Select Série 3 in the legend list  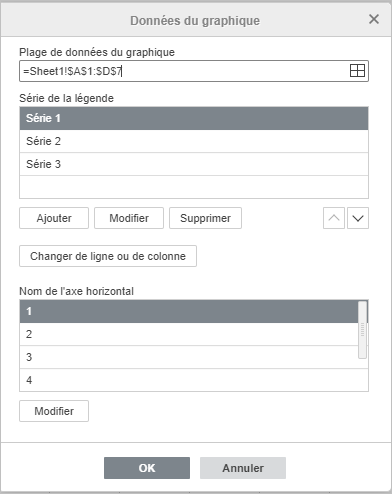pos(194,164)
